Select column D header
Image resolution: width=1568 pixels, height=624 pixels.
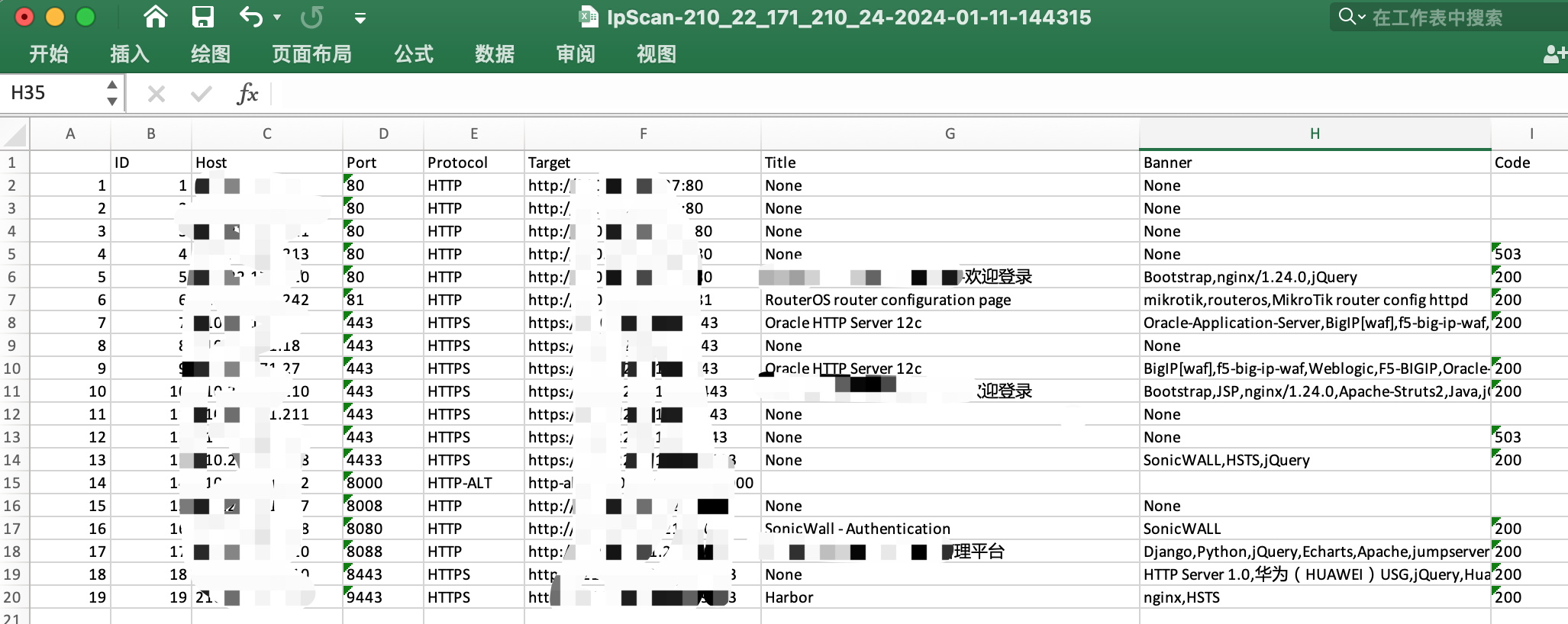pyautogui.click(x=383, y=134)
